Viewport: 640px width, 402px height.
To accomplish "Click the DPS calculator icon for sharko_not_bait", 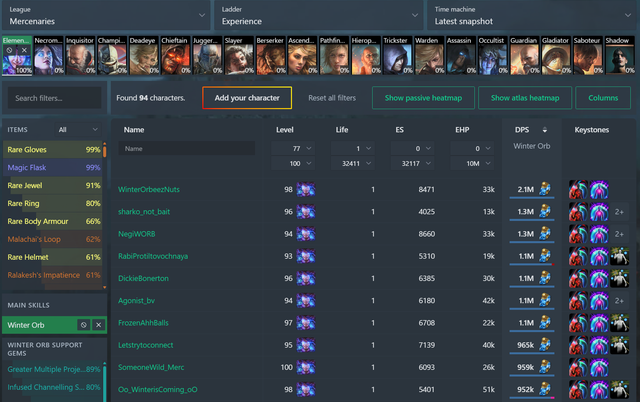I will pos(545,211).
